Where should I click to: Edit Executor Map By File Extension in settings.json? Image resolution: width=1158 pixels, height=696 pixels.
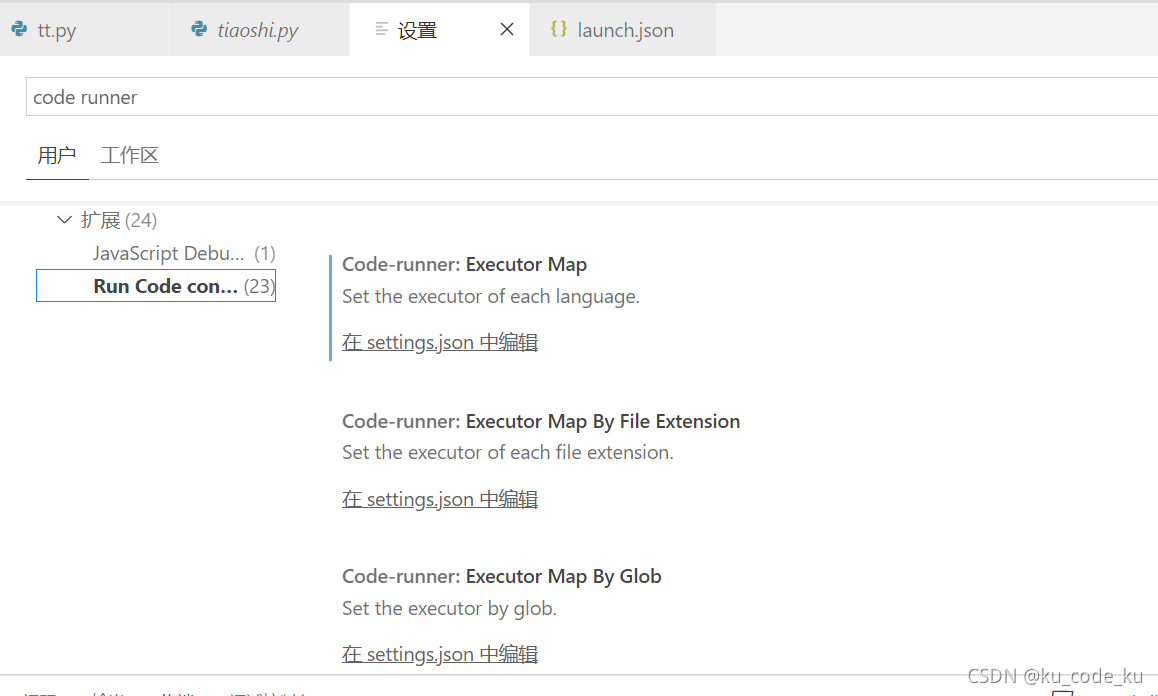coord(439,499)
